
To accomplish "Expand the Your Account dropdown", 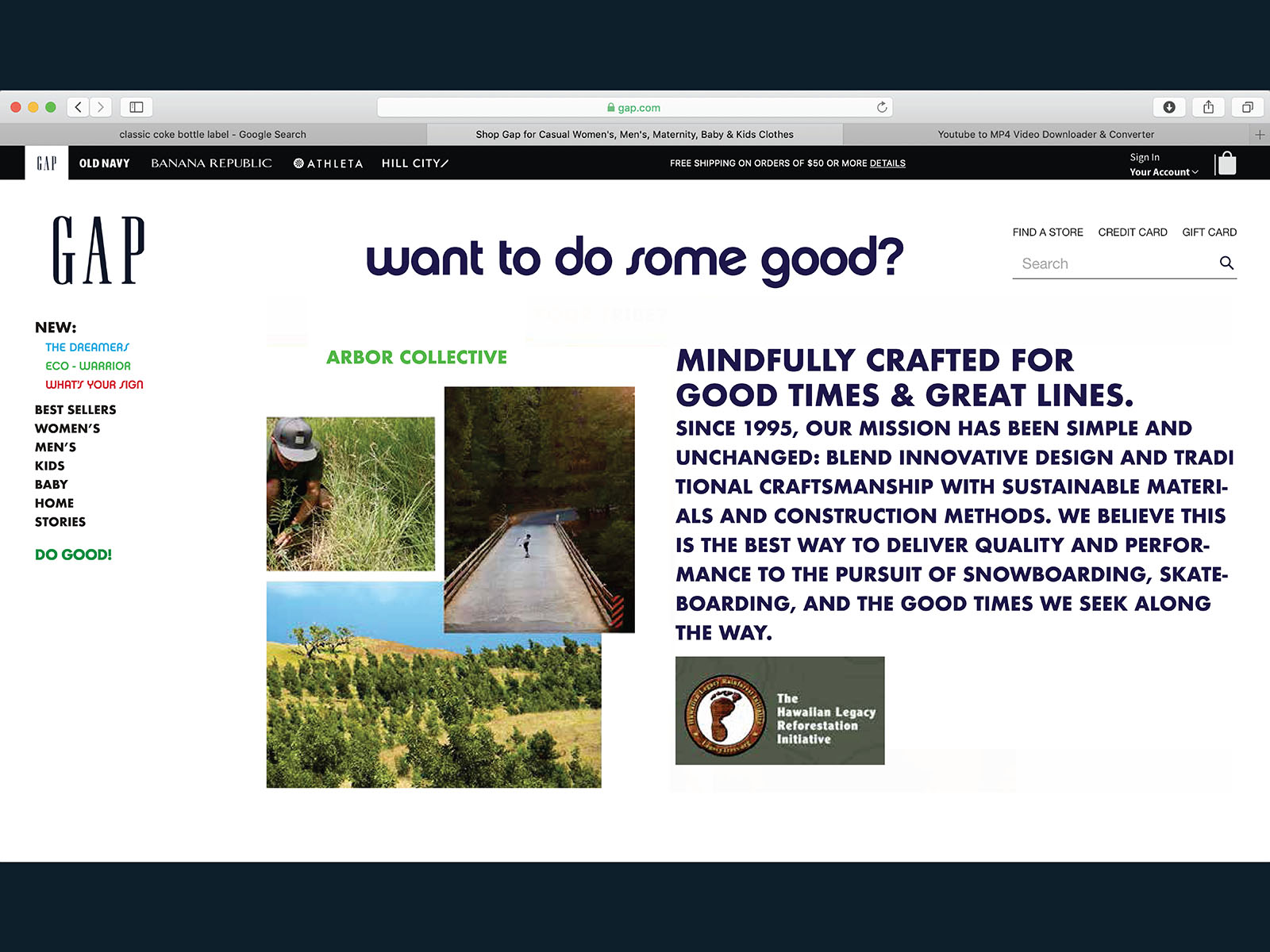I will 1164,172.
